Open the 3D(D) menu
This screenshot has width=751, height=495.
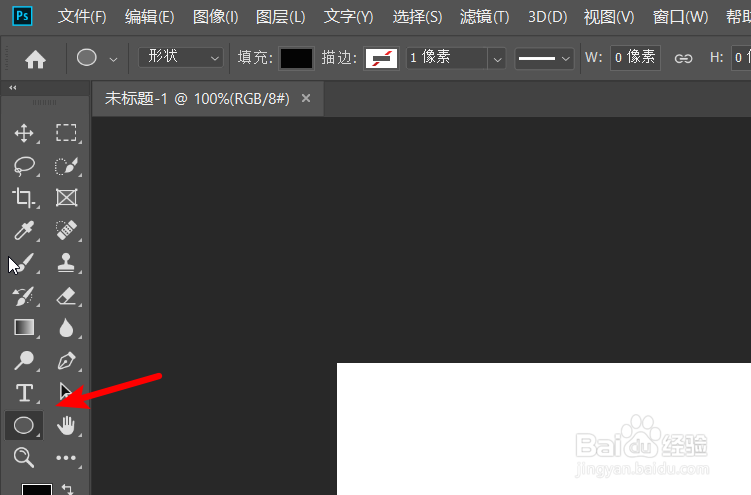tap(547, 17)
